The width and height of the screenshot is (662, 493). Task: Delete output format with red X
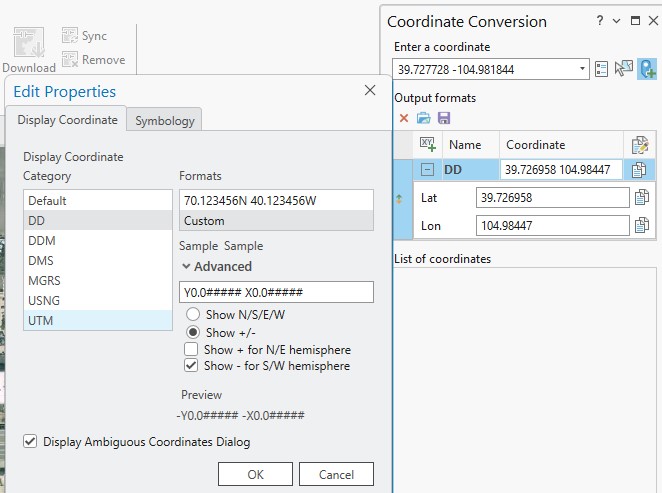pos(404,118)
